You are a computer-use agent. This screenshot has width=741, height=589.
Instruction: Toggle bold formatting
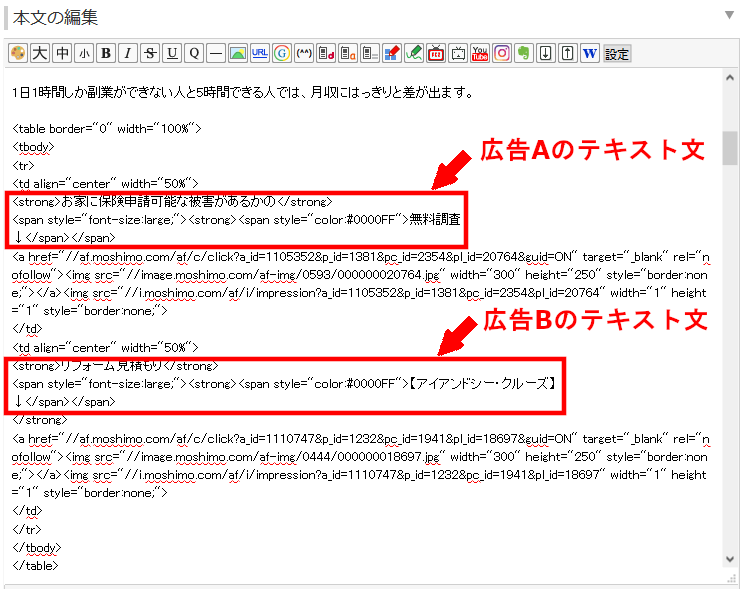tap(106, 53)
